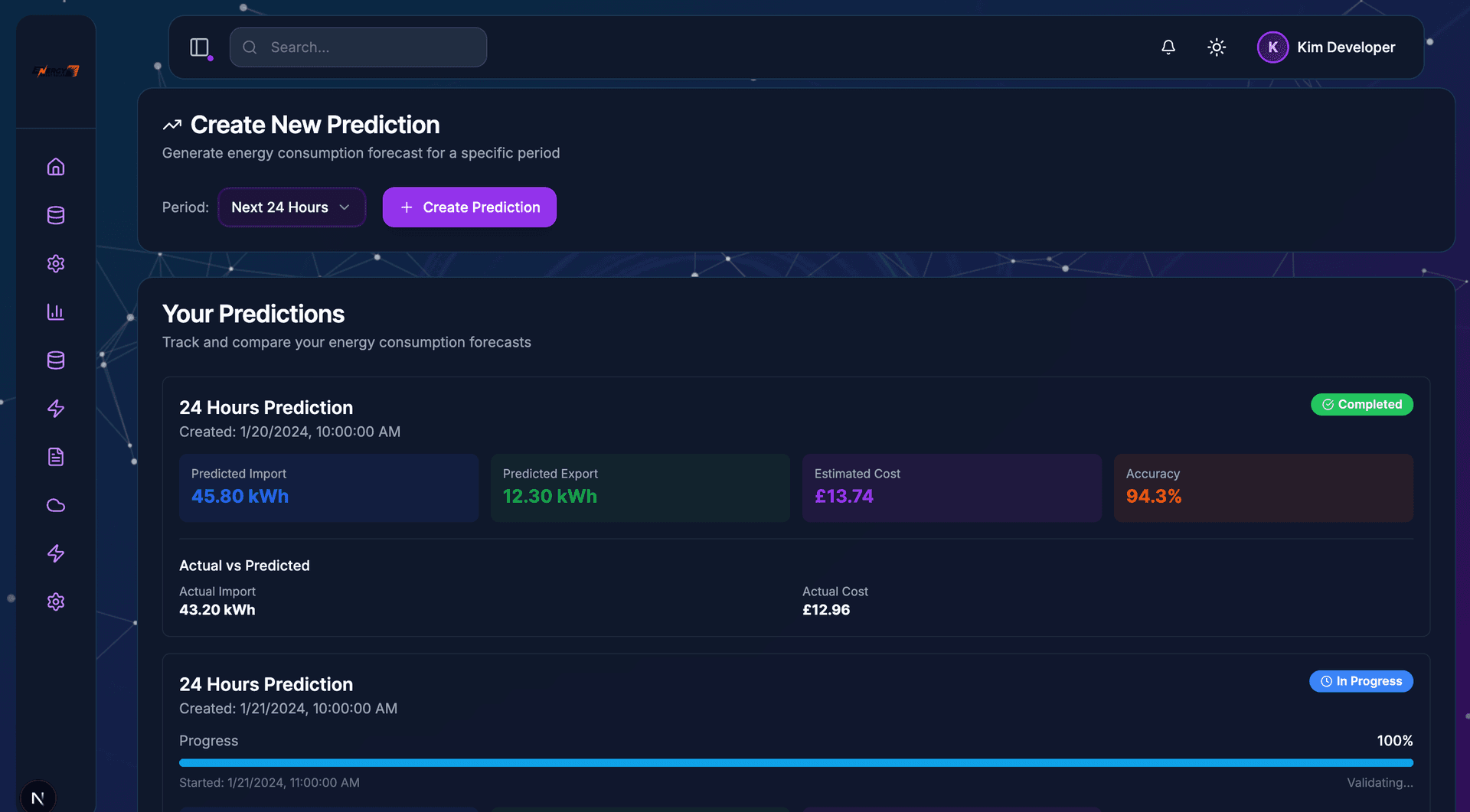Click the database icon directly below Home
The height and width of the screenshot is (812, 1470).
56,215
